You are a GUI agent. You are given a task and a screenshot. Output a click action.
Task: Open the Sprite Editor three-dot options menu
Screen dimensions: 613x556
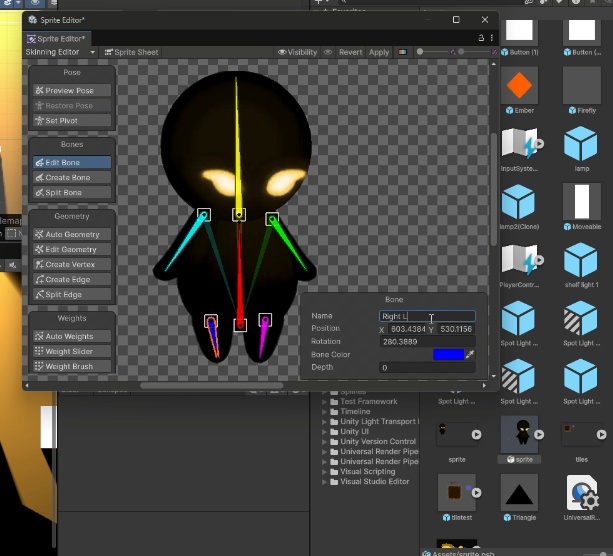(x=492, y=38)
